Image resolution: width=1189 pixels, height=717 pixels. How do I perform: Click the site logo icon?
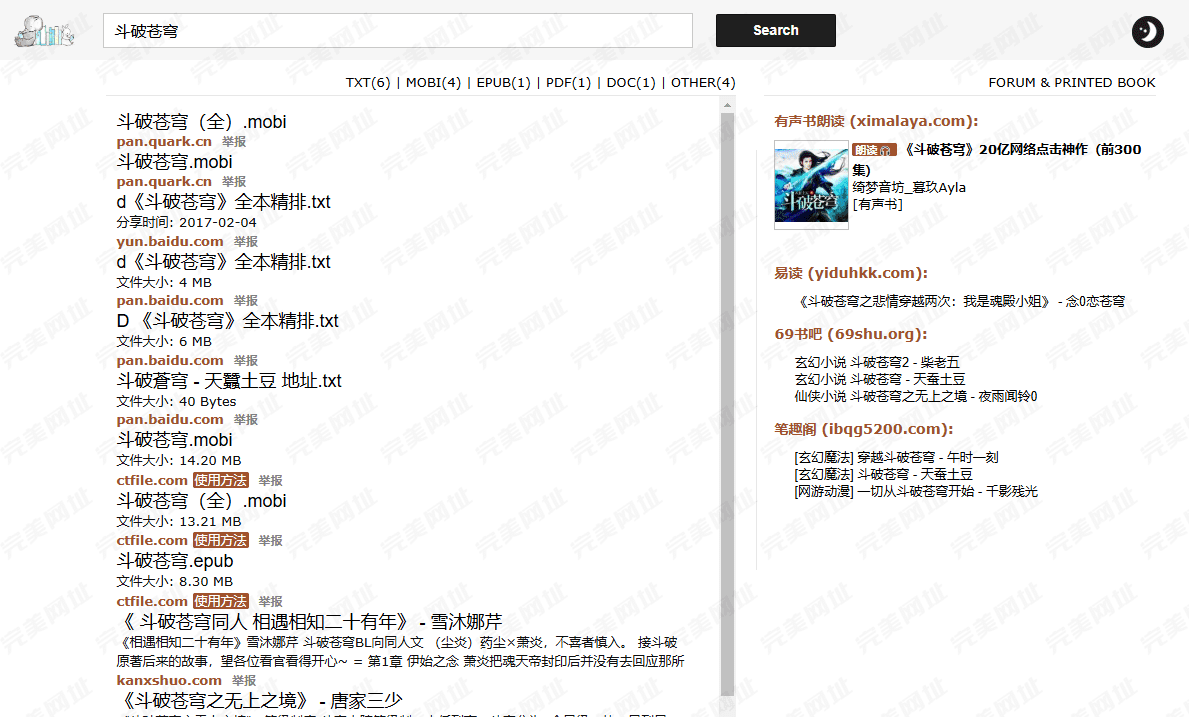coord(44,31)
